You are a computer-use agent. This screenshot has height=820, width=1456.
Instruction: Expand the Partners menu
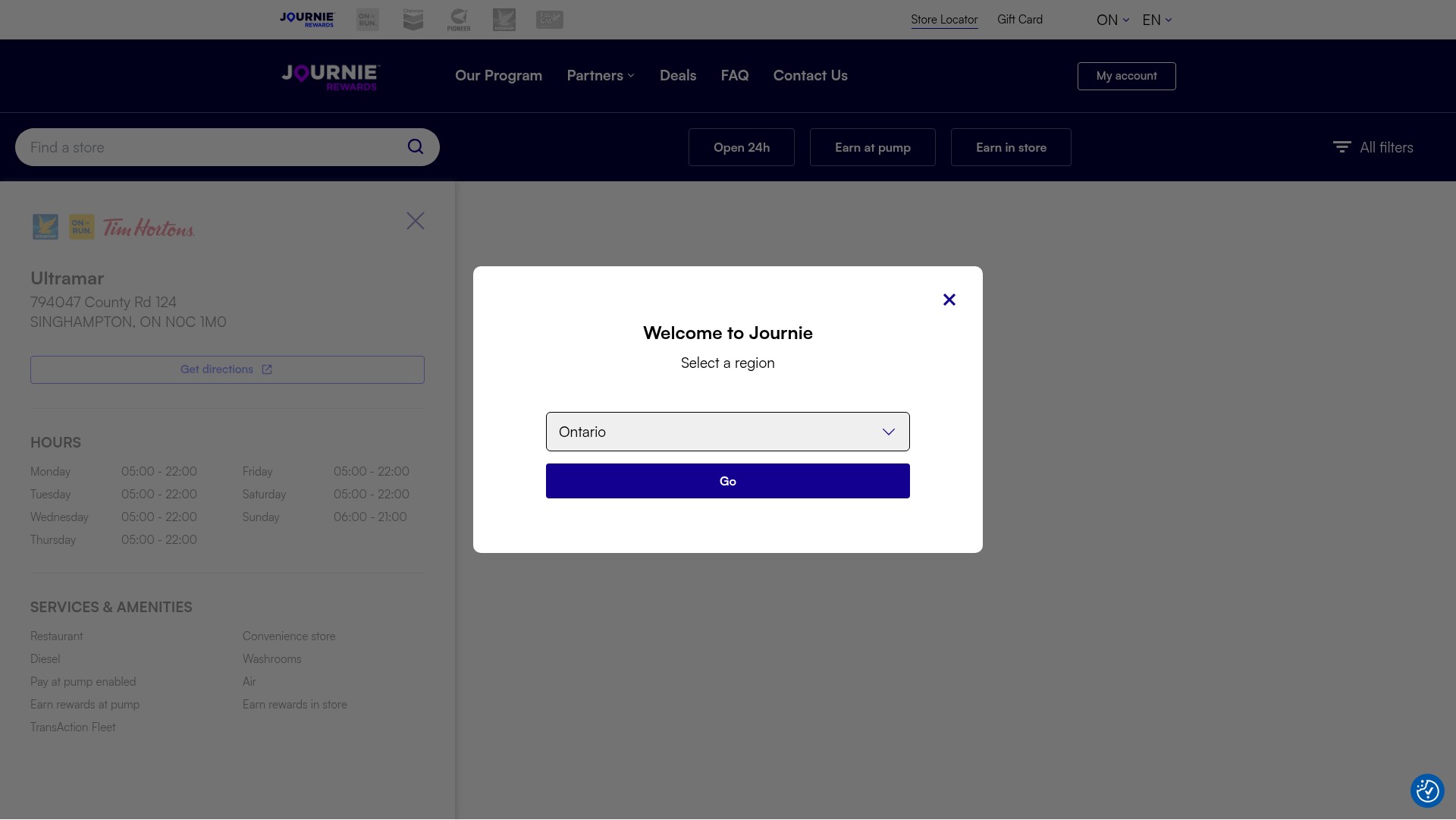click(x=601, y=76)
